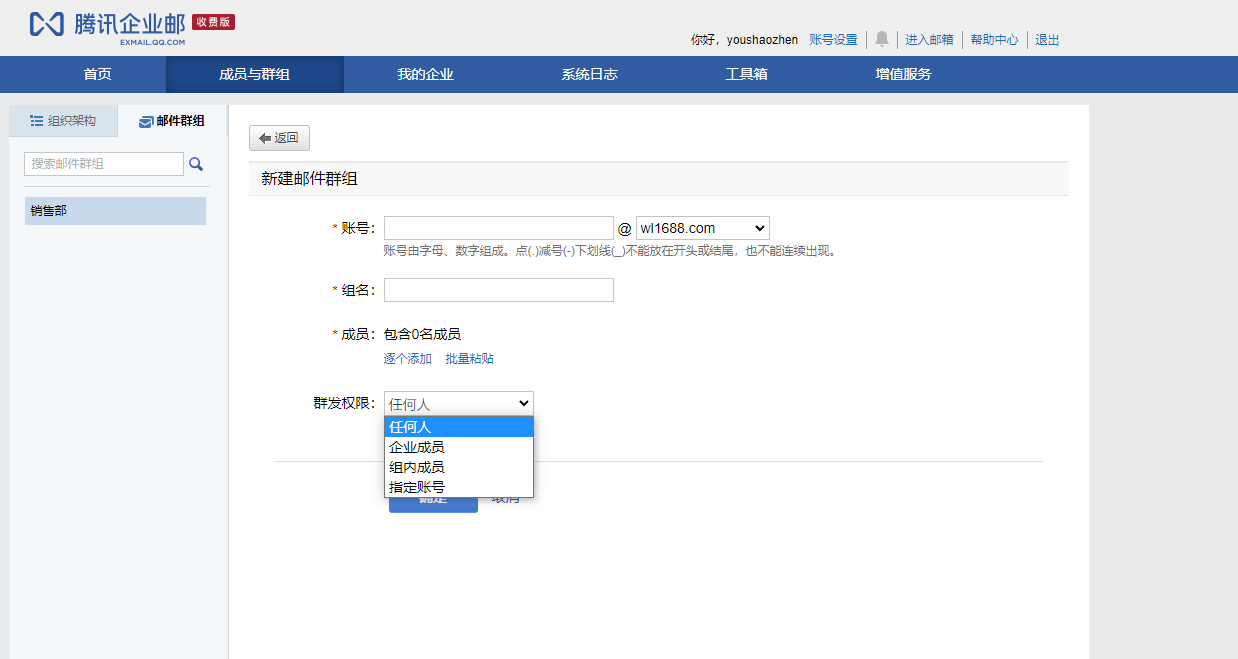
Task: Select 销售部 group in sidebar
Action: pos(115,211)
